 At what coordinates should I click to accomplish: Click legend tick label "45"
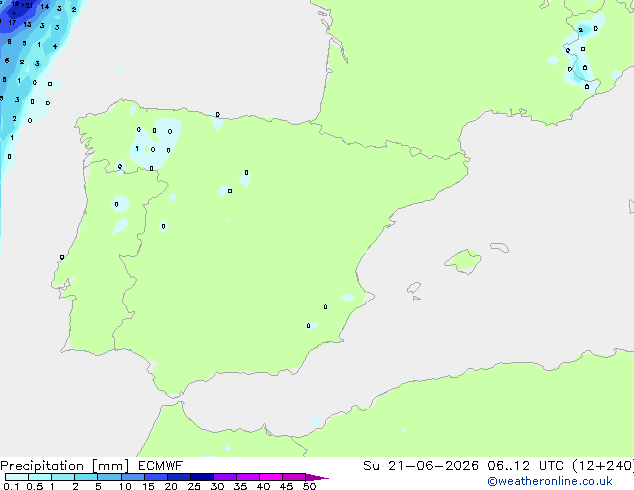(x=286, y=486)
